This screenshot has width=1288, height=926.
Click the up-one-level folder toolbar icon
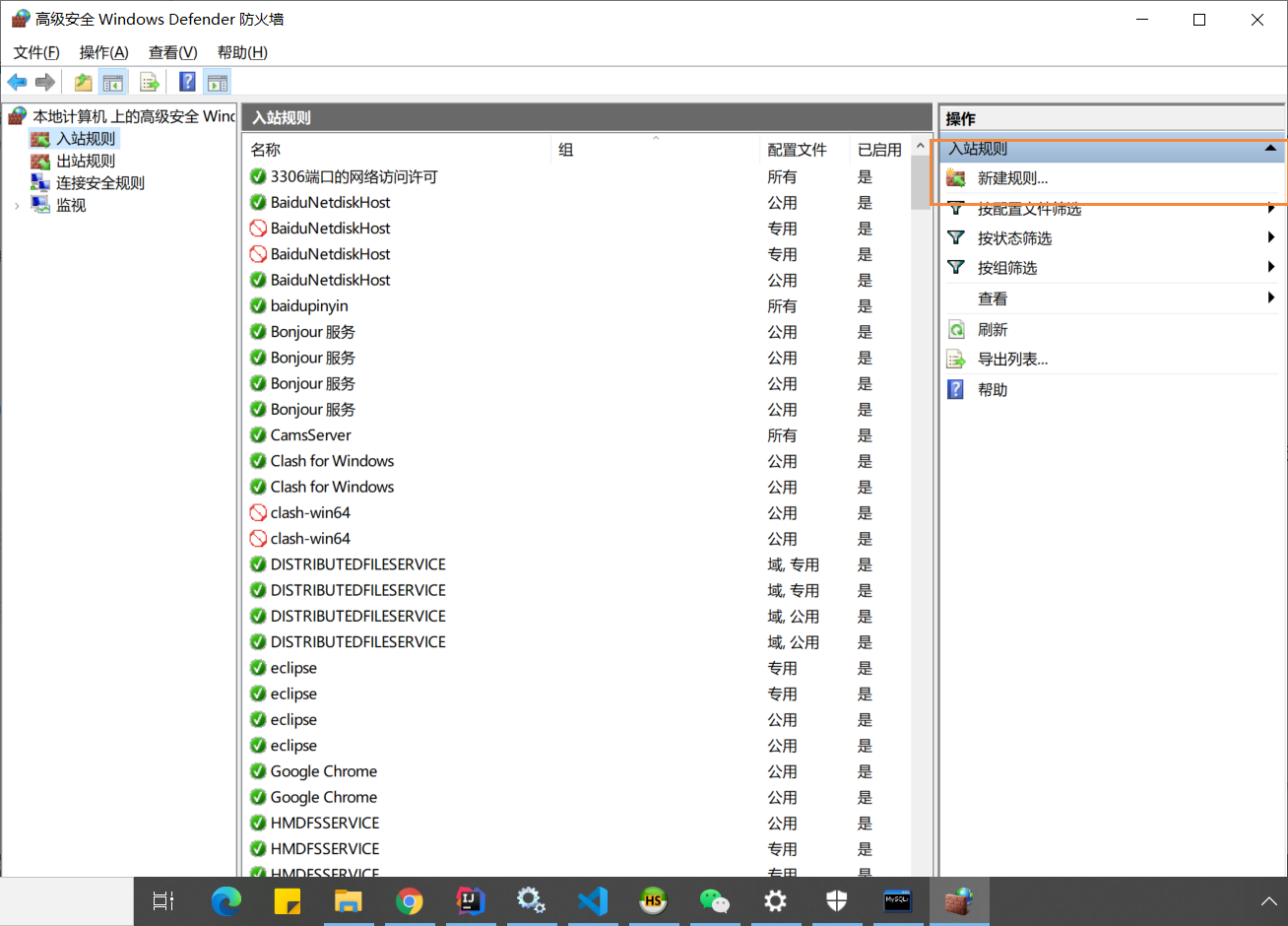84,83
